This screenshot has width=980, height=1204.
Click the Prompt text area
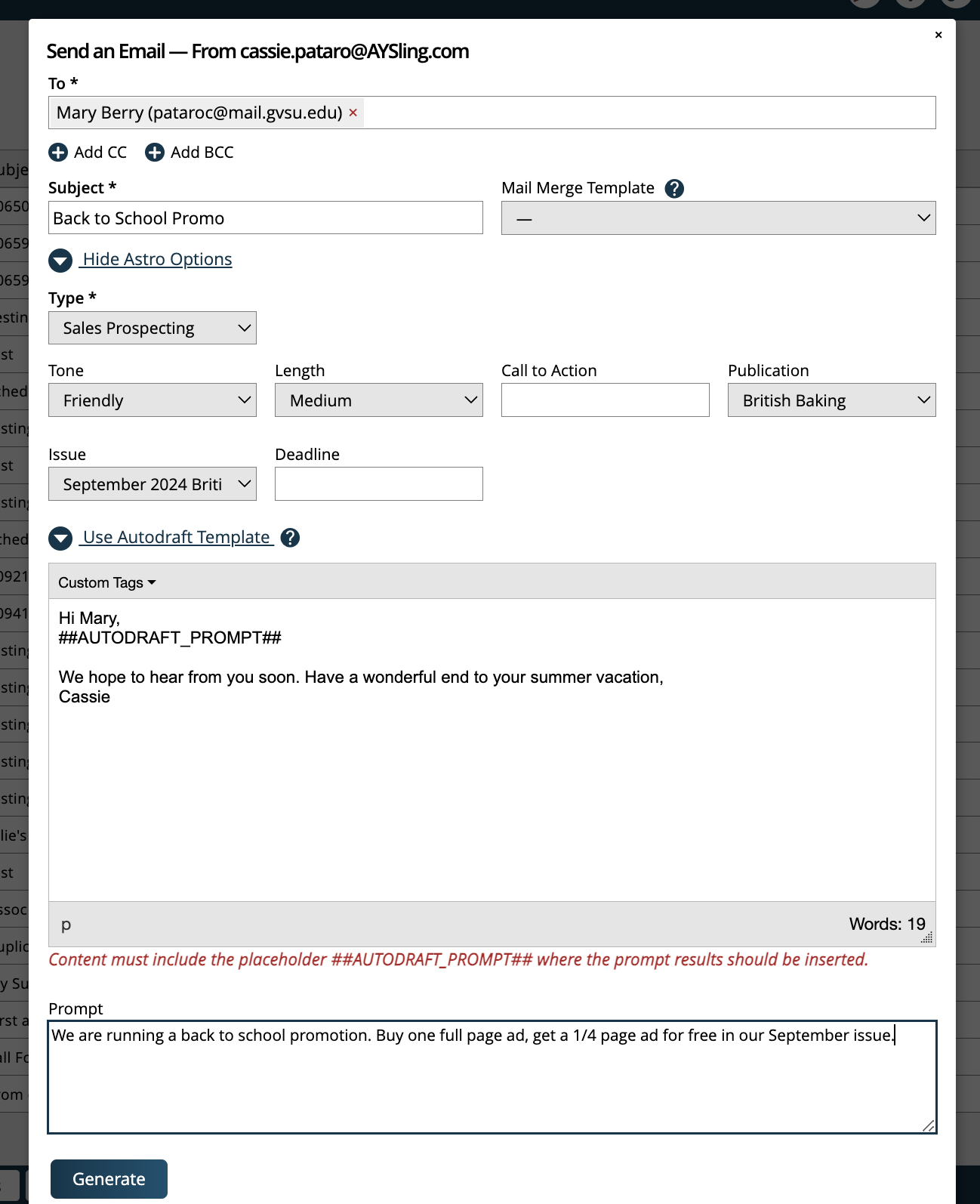pos(492,1077)
